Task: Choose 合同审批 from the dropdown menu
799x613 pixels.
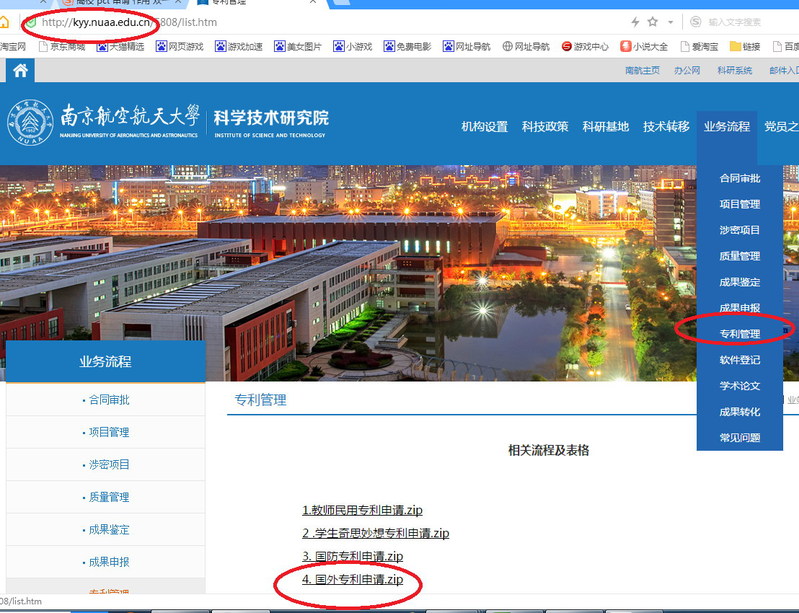Action: point(740,178)
